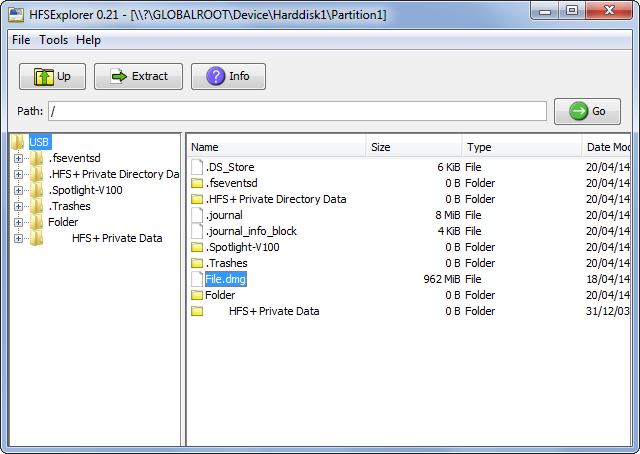640x454 pixels.
Task: Click .Trashes folder icon in file list
Action: pos(197,263)
